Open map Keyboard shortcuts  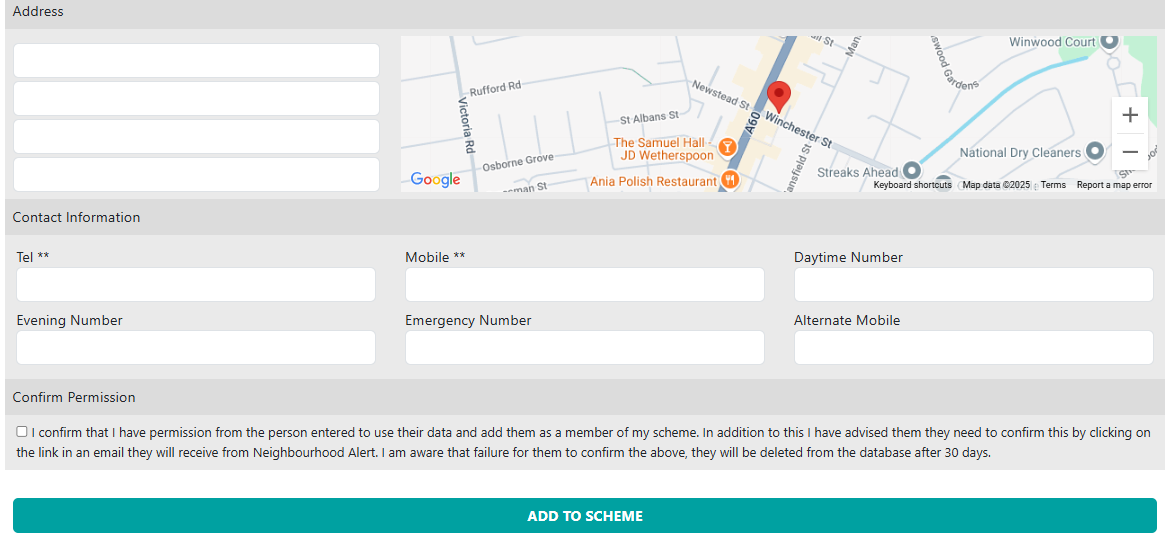pyautogui.click(x=912, y=185)
